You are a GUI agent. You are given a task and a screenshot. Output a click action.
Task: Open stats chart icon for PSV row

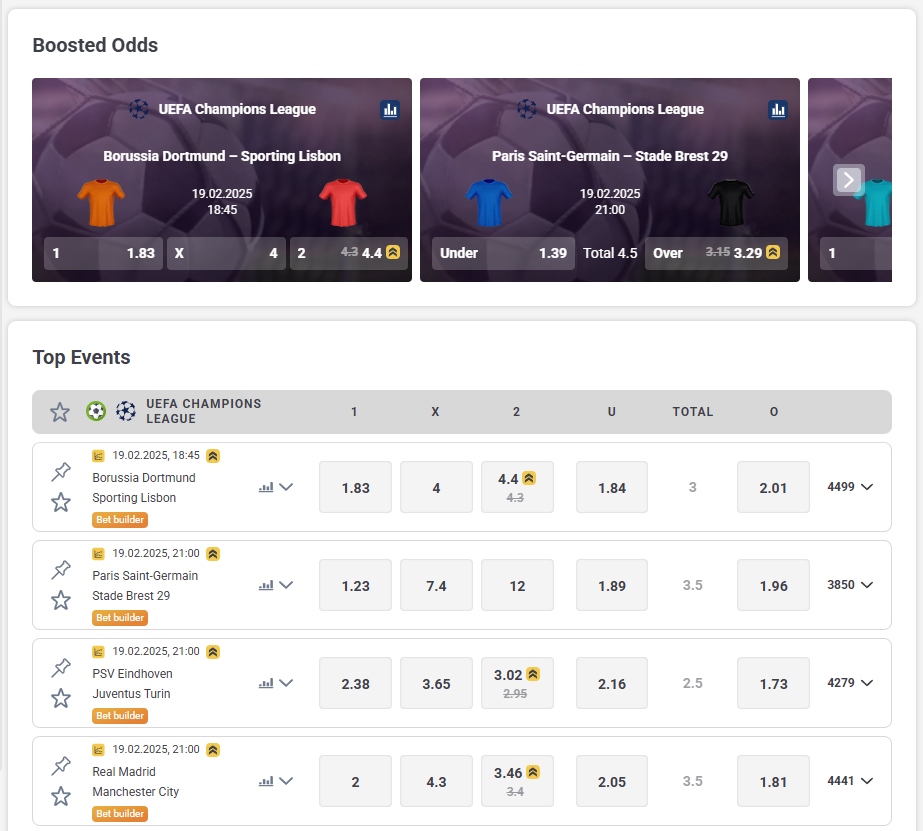click(x=266, y=683)
